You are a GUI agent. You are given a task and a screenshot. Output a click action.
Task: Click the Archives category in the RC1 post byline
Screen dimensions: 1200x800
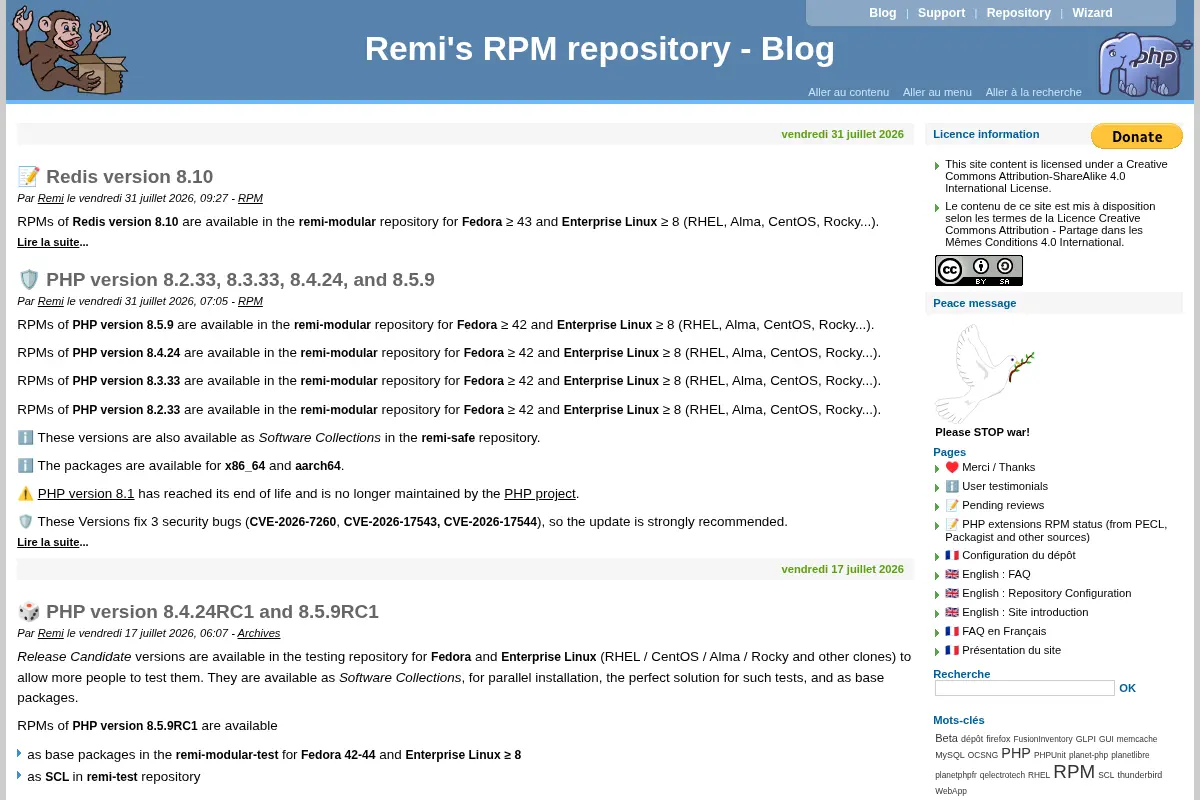[x=259, y=633]
